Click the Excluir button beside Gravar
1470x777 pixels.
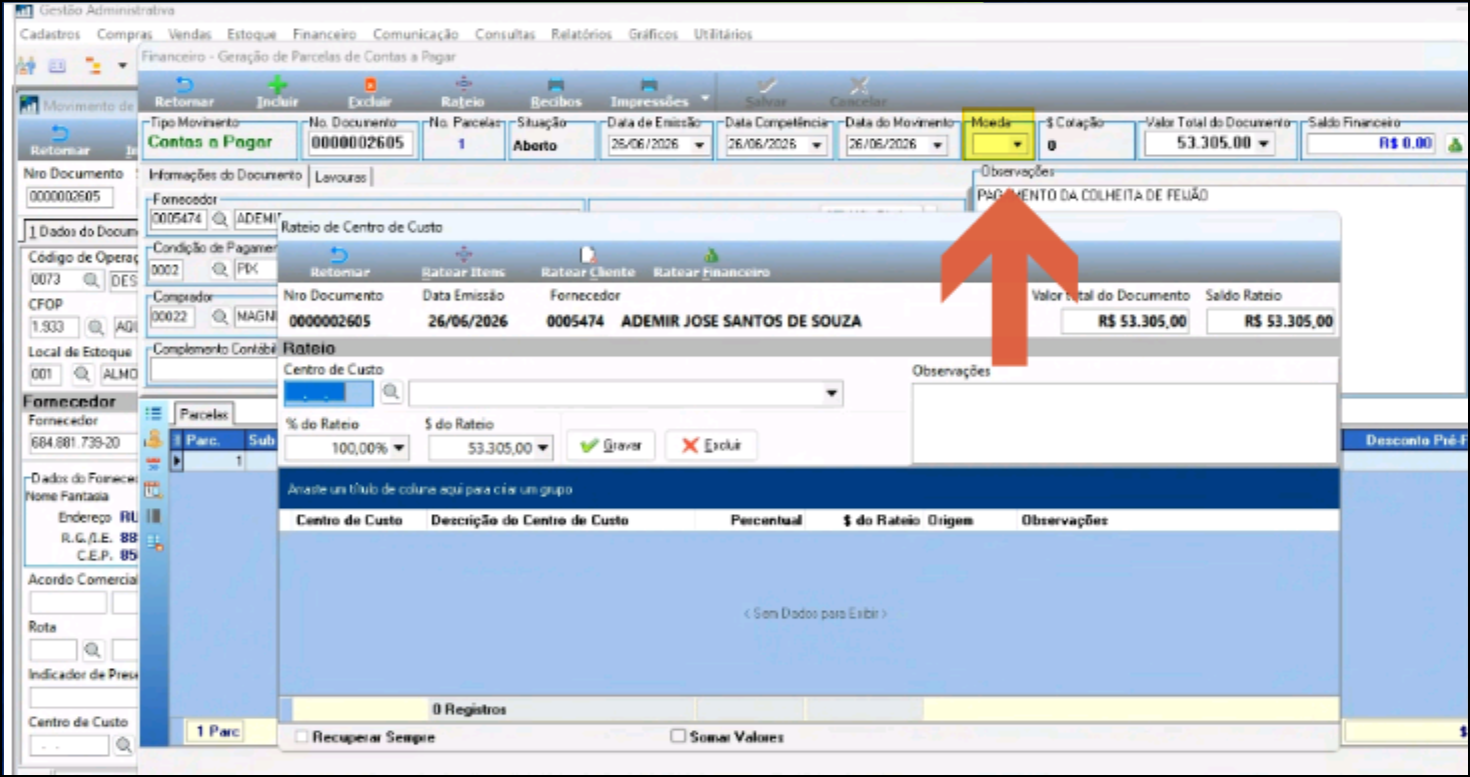(x=710, y=446)
